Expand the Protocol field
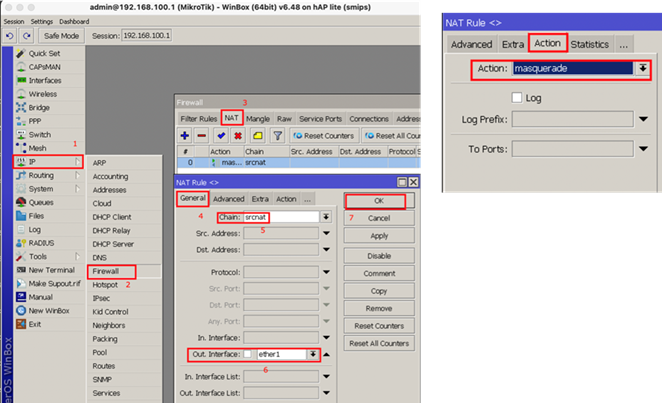 [x=326, y=272]
